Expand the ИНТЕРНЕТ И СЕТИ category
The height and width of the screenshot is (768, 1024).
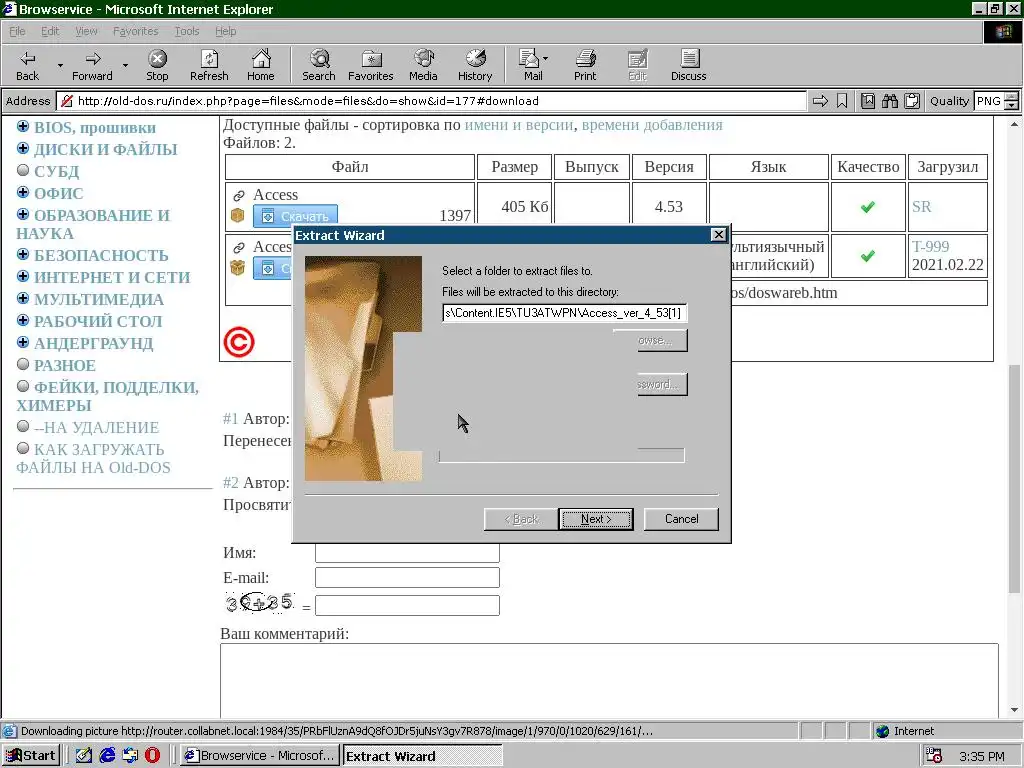coord(23,276)
